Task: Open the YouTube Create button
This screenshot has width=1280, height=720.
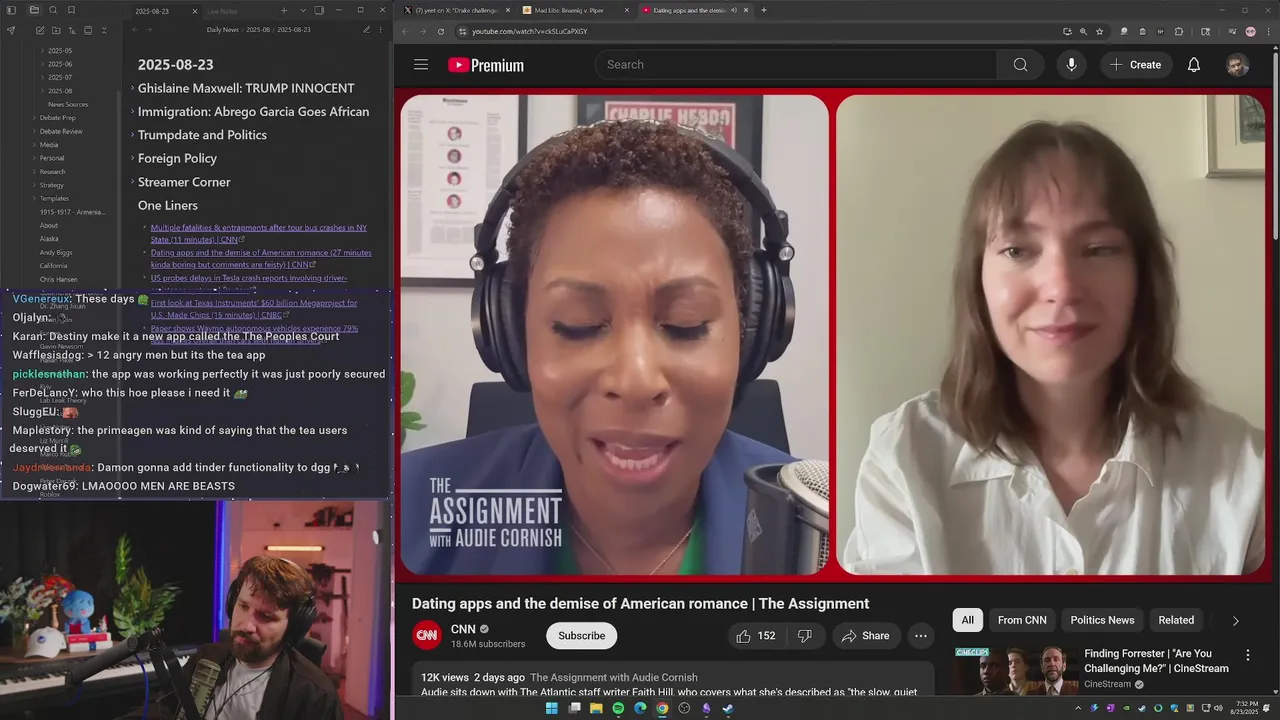Action: point(1135,65)
